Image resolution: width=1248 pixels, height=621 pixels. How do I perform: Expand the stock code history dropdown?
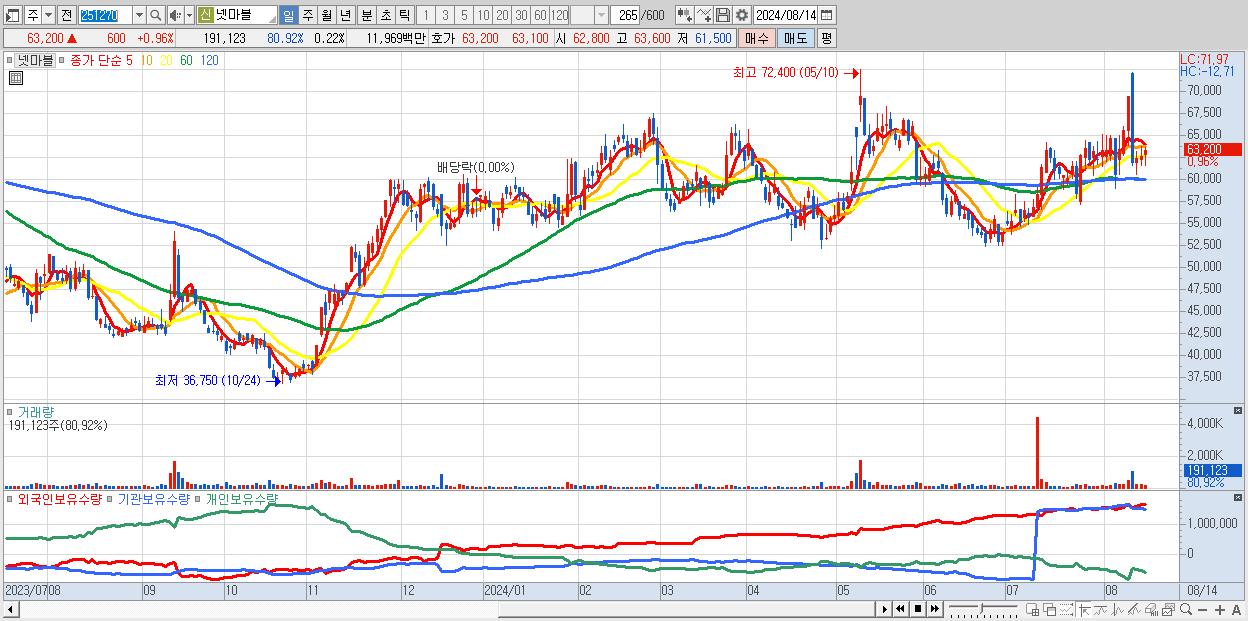pos(139,15)
